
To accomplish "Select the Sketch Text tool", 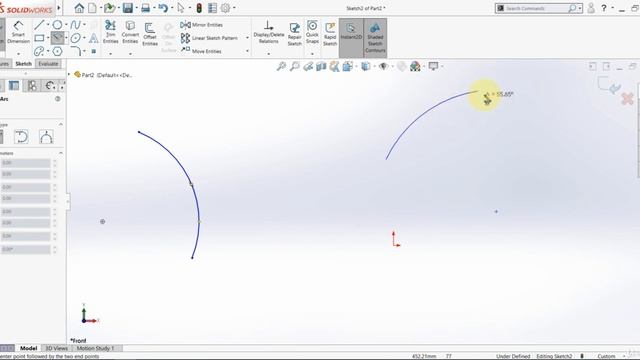I will click(93, 38).
